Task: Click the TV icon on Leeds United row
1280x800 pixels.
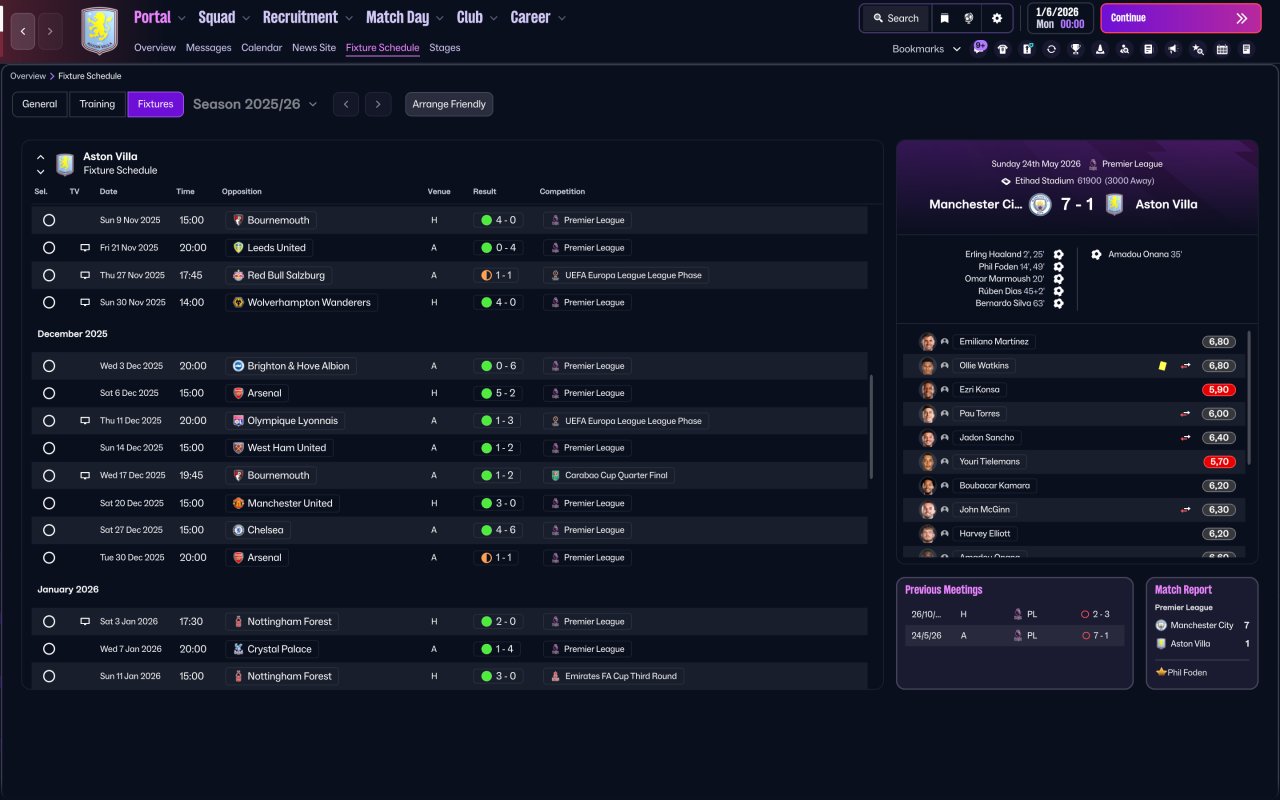Action: click(85, 248)
